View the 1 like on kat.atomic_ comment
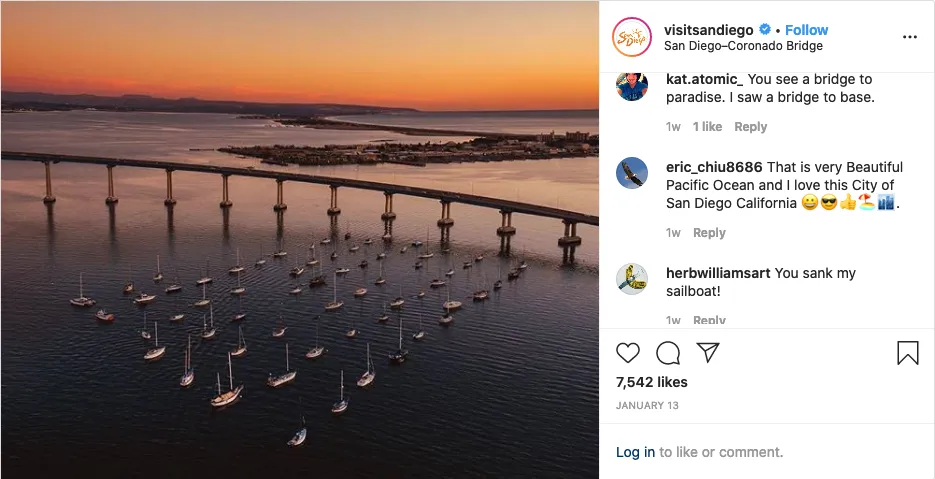The image size is (935, 479). click(706, 127)
